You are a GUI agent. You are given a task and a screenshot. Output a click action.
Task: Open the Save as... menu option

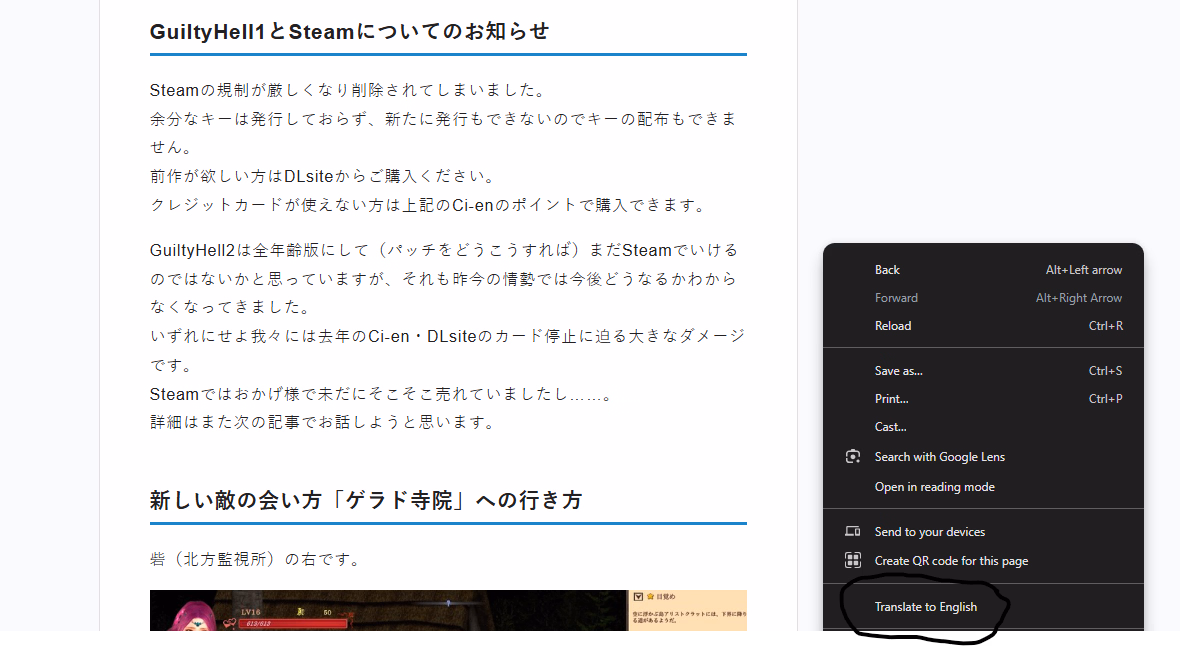point(898,371)
